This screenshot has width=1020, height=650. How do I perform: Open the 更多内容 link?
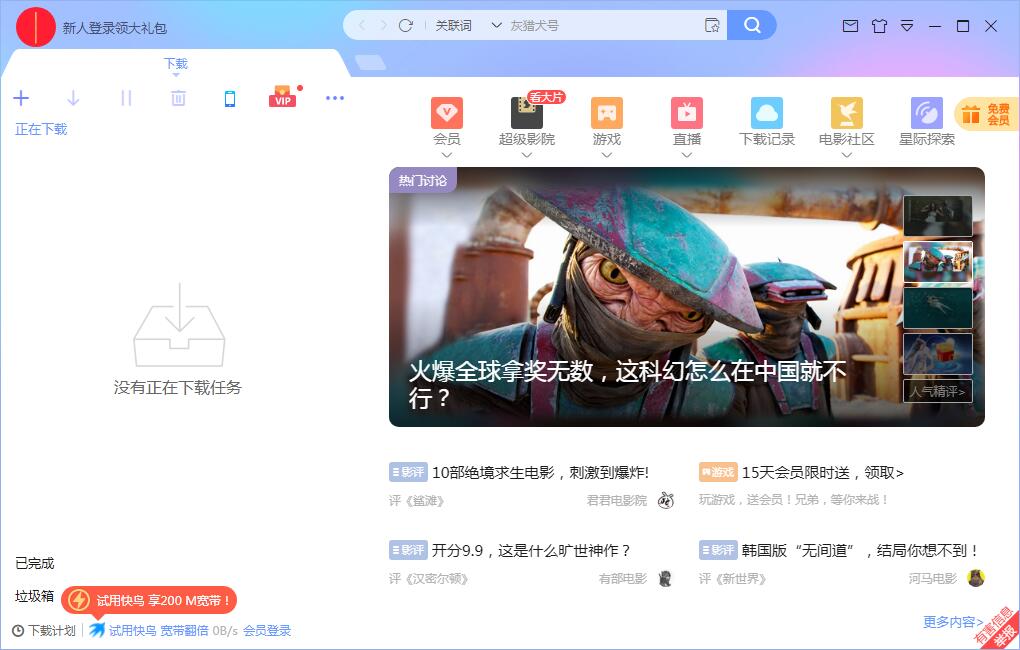click(x=952, y=622)
